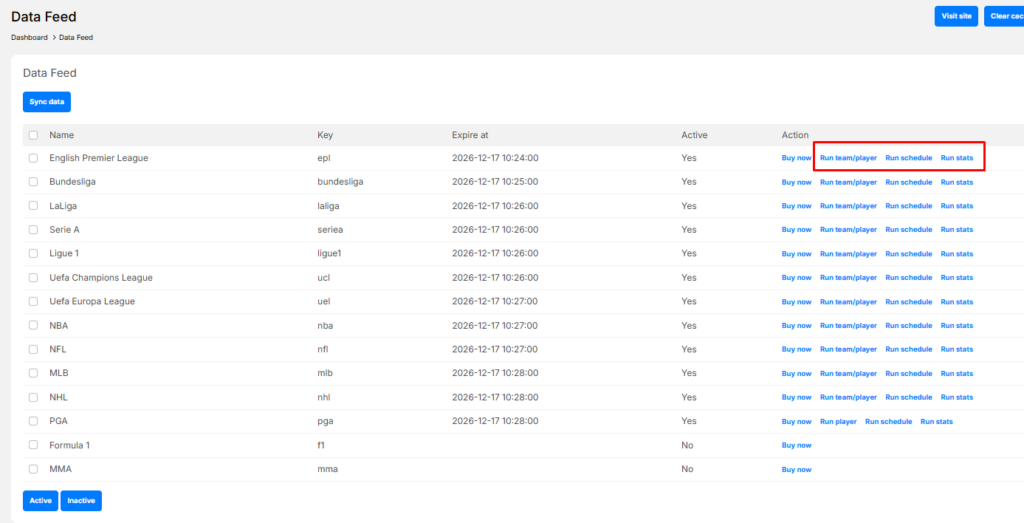Click Buy now for Serie A

pyautogui.click(x=796, y=230)
